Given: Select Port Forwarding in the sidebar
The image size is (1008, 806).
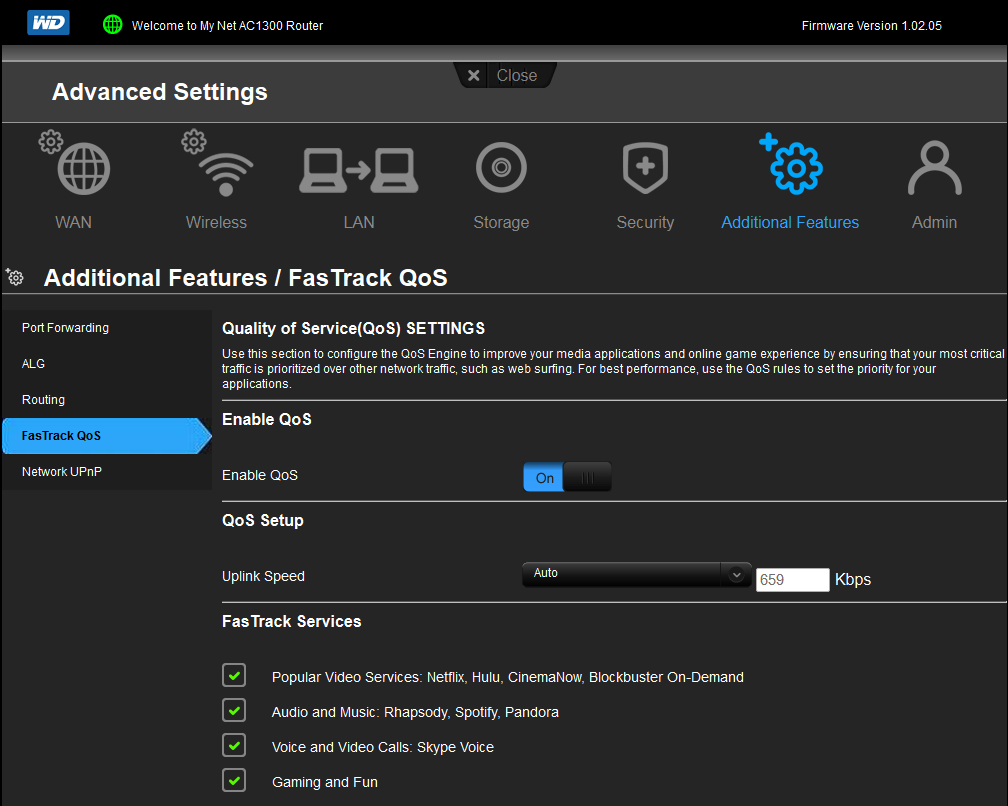Looking at the screenshot, I should [107, 328].
